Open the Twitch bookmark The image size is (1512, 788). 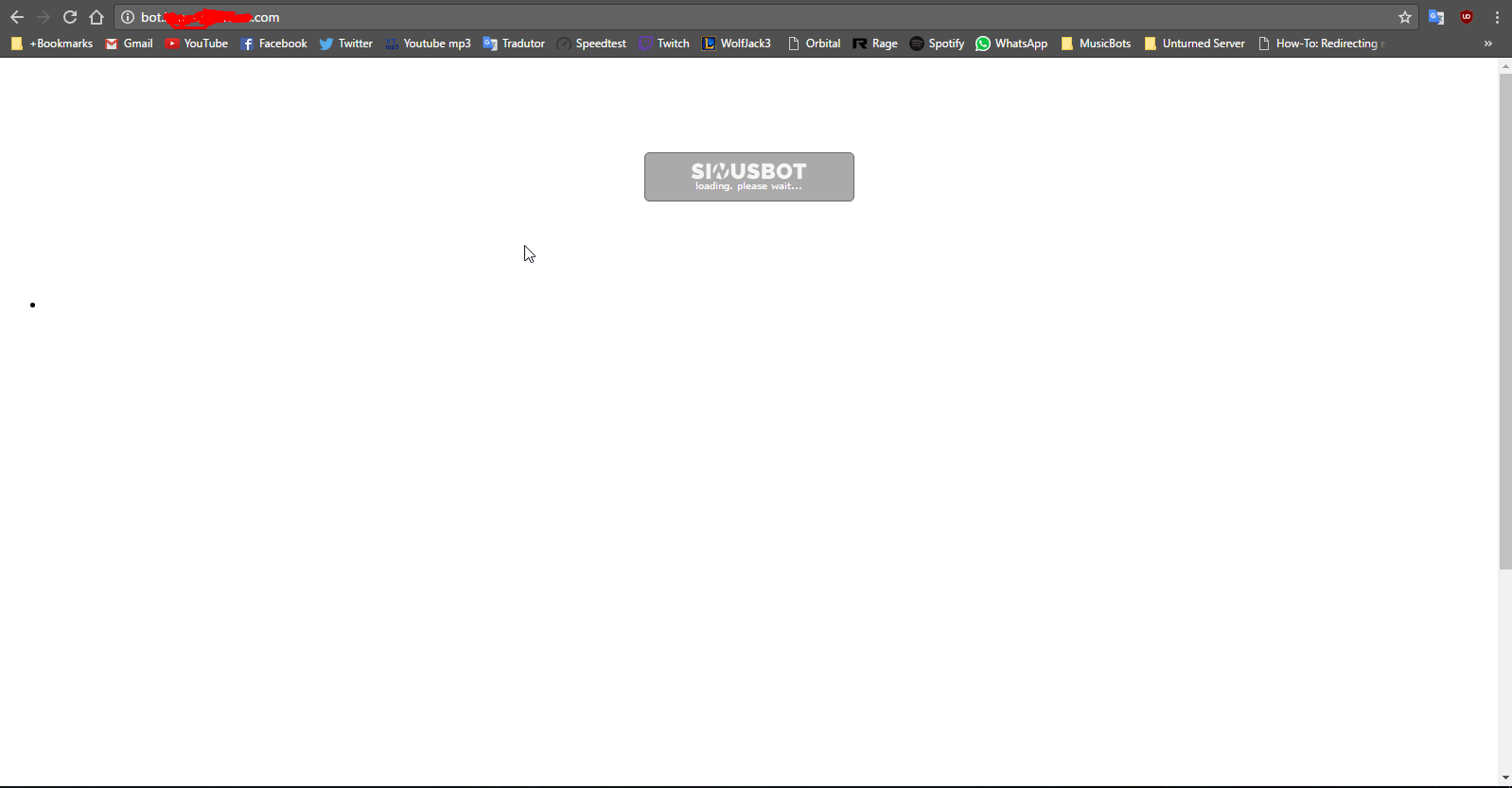pos(664,44)
